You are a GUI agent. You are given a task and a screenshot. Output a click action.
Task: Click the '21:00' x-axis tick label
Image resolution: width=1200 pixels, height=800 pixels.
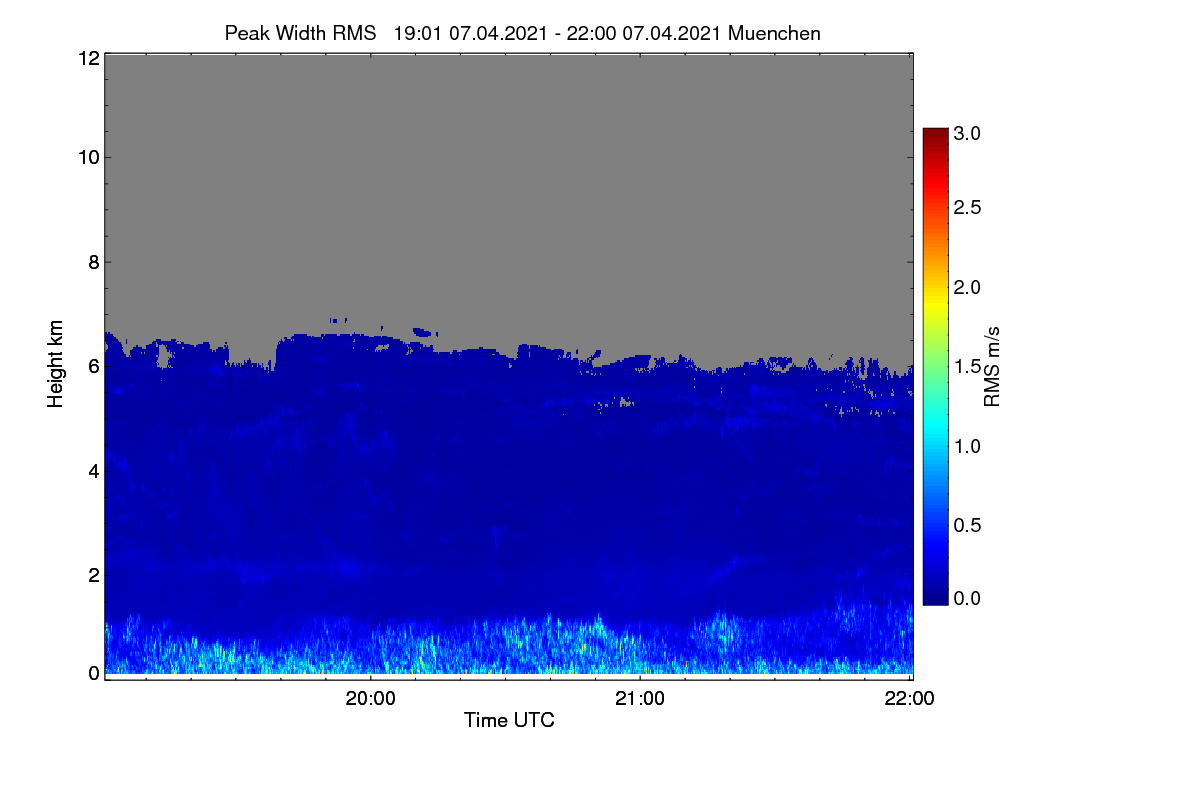click(x=640, y=699)
